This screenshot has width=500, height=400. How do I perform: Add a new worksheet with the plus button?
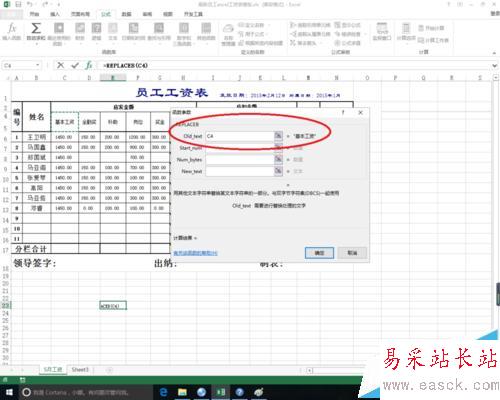(x=109, y=370)
